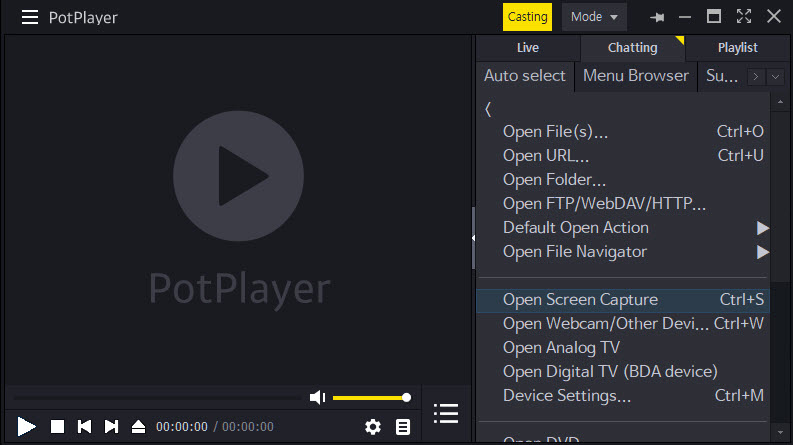
Task: Click the scrollbar up arrow in menu panel
Action: click(780, 102)
